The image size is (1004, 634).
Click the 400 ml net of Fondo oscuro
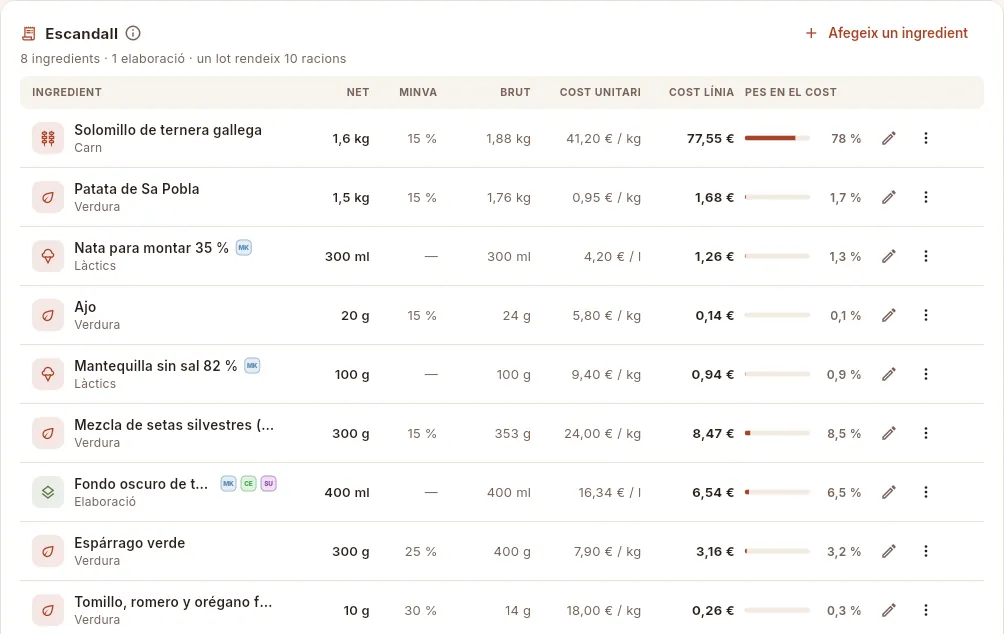tap(347, 492)
